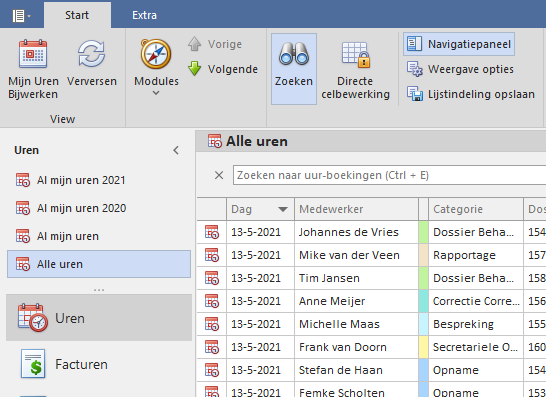Screen dimensions: 546x397
Task: Open the Uren module
Action: tap(99, 318)
